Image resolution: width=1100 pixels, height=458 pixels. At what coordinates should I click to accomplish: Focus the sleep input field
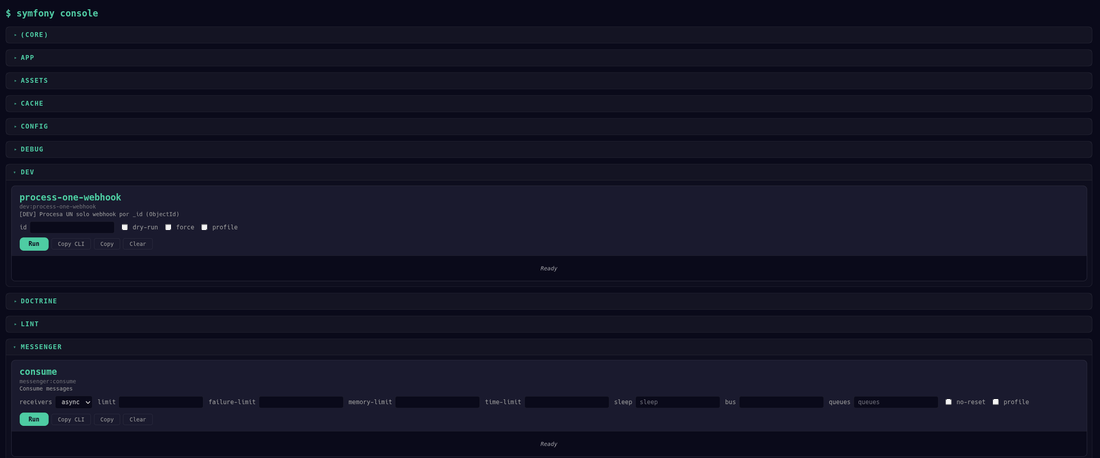(x=678, y=402)
